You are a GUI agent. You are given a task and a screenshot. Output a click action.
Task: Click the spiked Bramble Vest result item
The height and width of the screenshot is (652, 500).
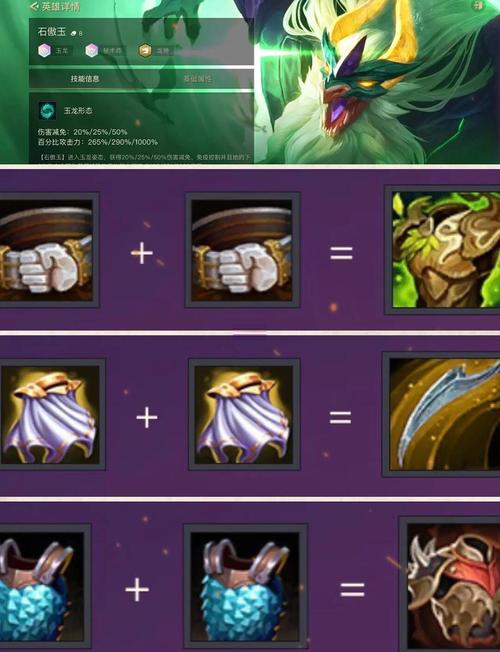[x=450, y=584]
